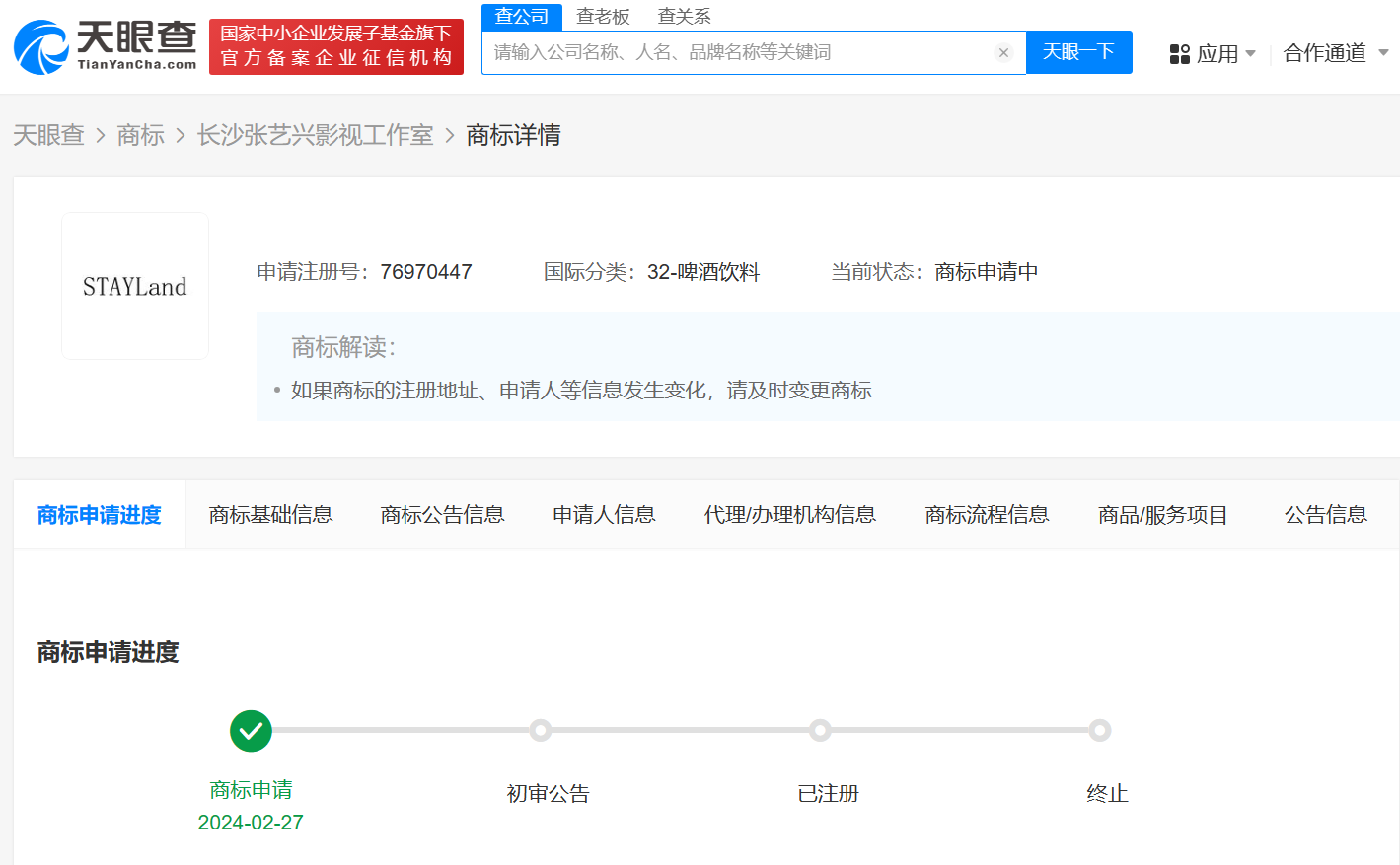This screenshot has width=1400, height=865.
Task: Select the 代理/办理机构信息 tab
Action: [790, 515]
